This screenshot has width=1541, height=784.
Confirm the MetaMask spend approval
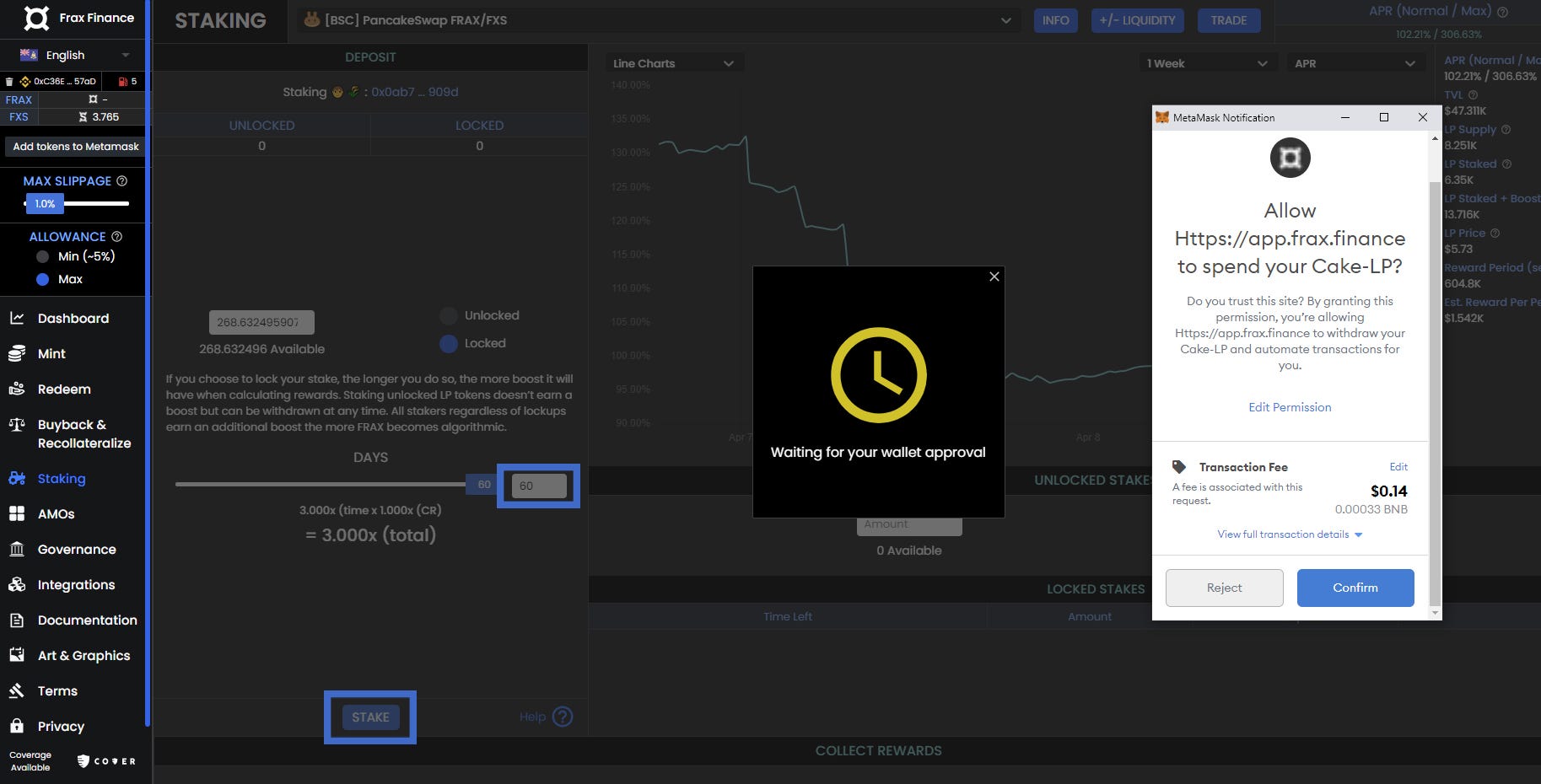(x=1355, y=588)
